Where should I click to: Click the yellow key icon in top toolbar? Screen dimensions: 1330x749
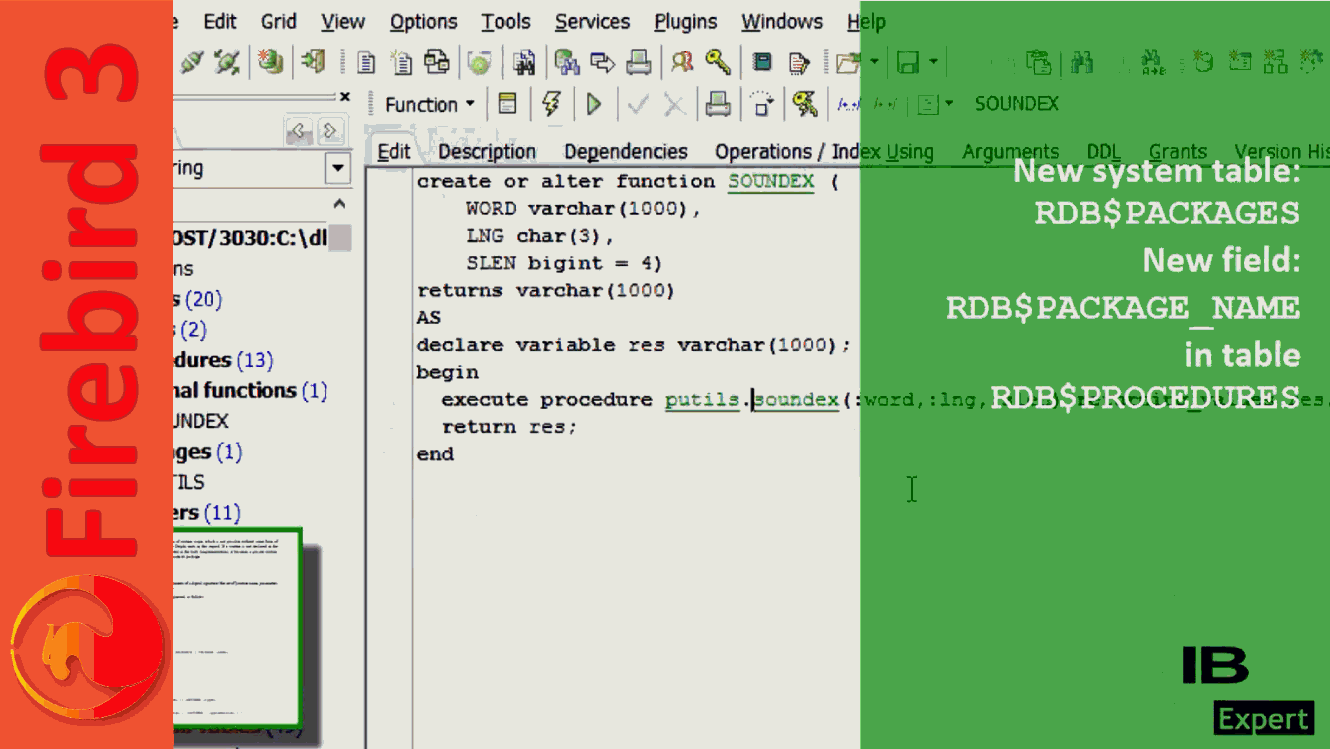point(717,62)
